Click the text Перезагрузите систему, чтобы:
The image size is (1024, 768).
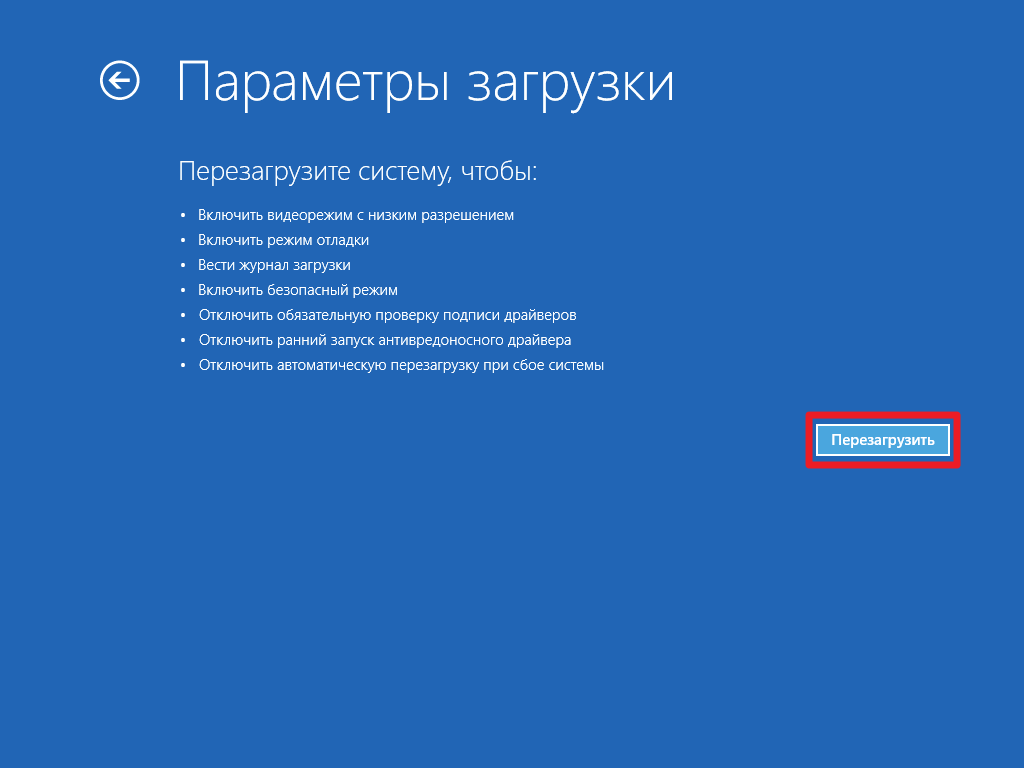coord(357,172)
